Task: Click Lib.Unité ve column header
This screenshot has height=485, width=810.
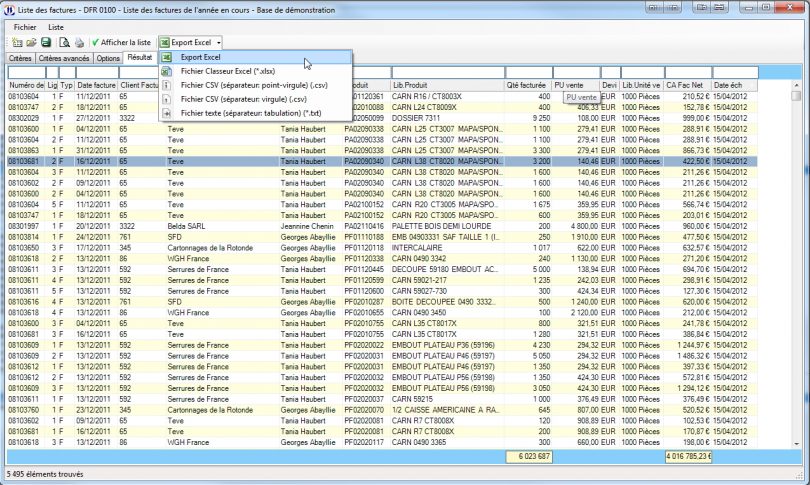Action: coord(642,85)
